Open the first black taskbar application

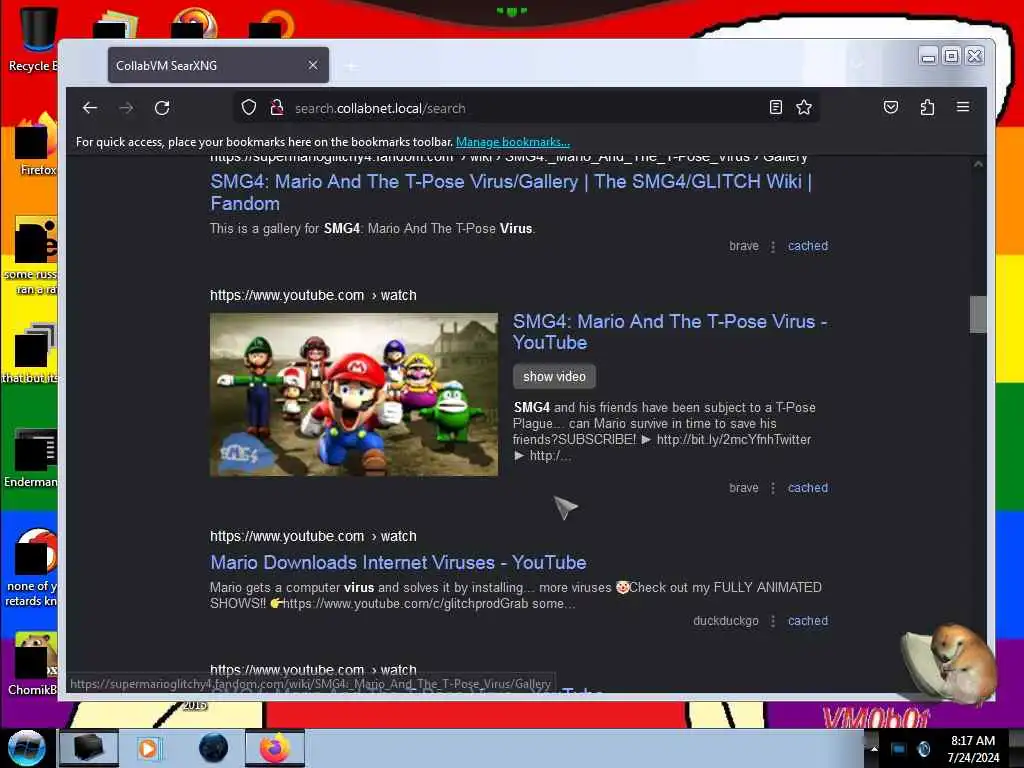[x=89, y=748]
